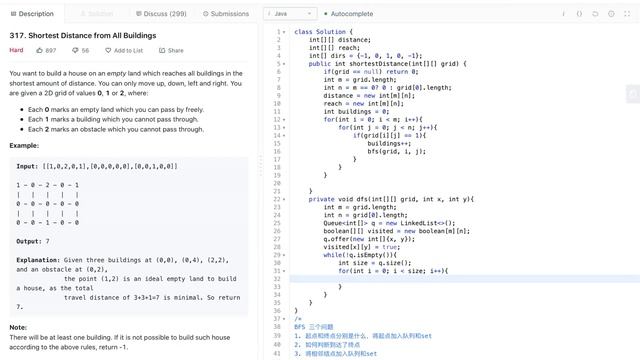
Task: Open the Discuss (299) tab
Action: pos(161,14)
